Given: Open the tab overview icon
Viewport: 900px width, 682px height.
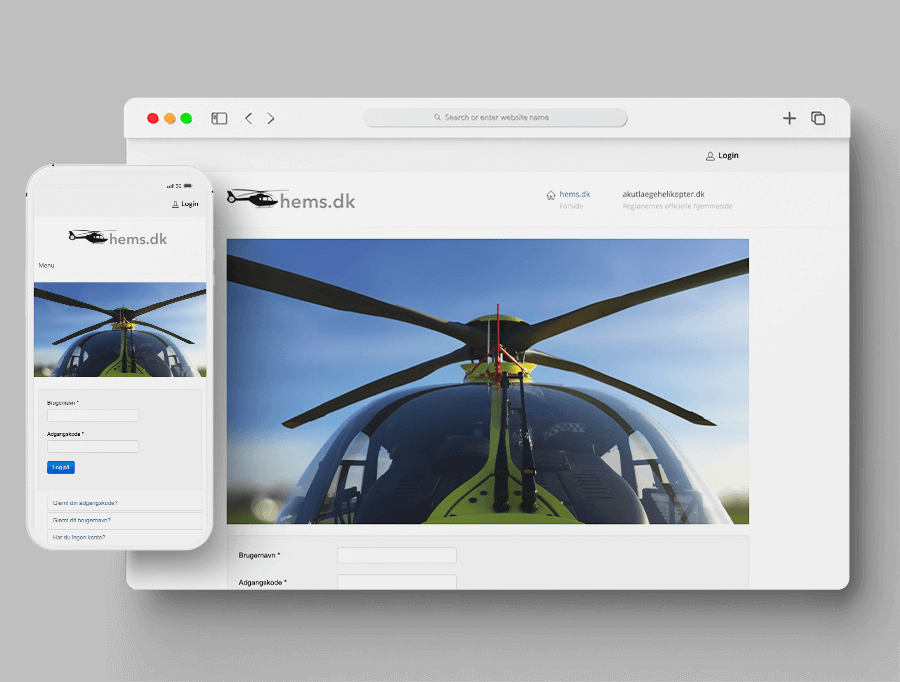Looking at the screenshot, I should pyautogui.click(x=818, y=118).
